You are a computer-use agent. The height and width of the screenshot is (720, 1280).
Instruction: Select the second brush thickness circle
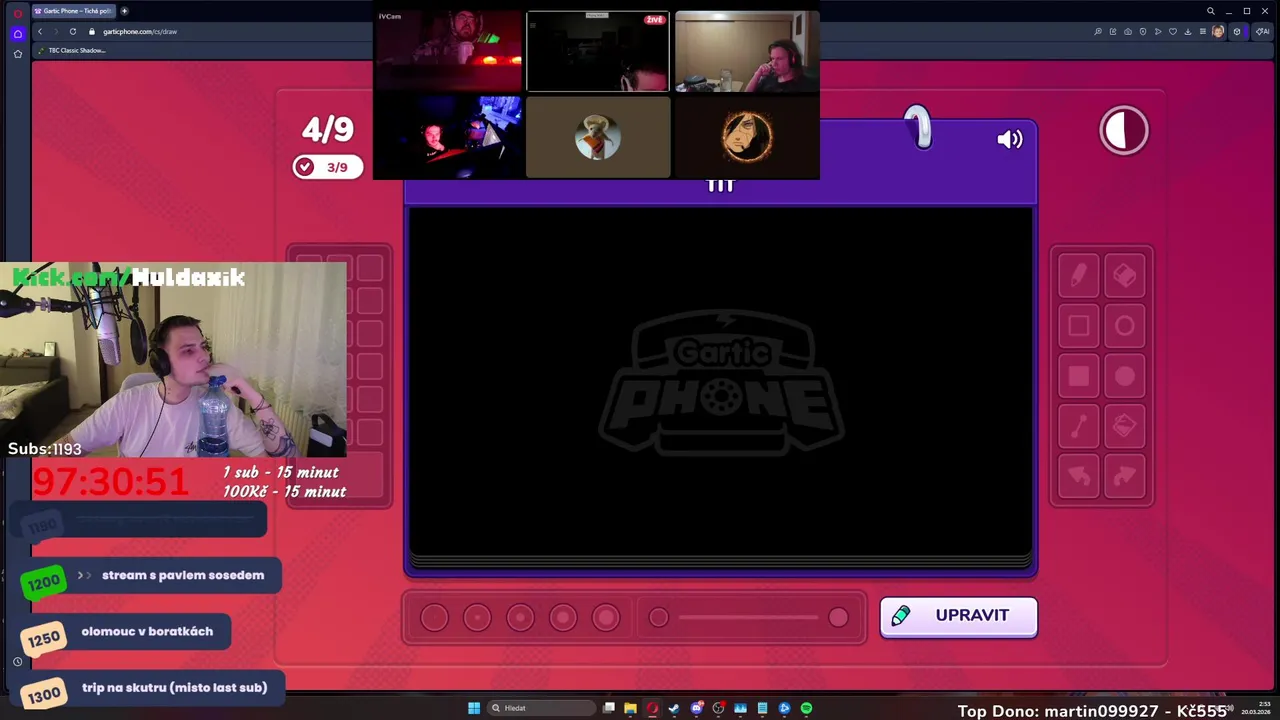point(477,618)
